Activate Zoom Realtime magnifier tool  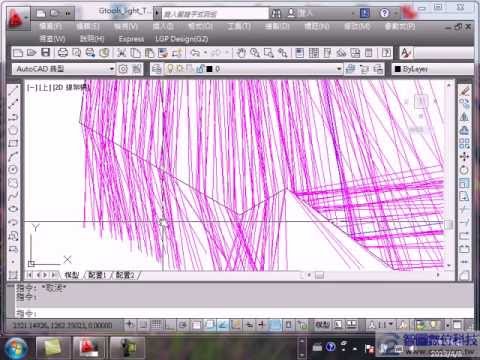255,53
